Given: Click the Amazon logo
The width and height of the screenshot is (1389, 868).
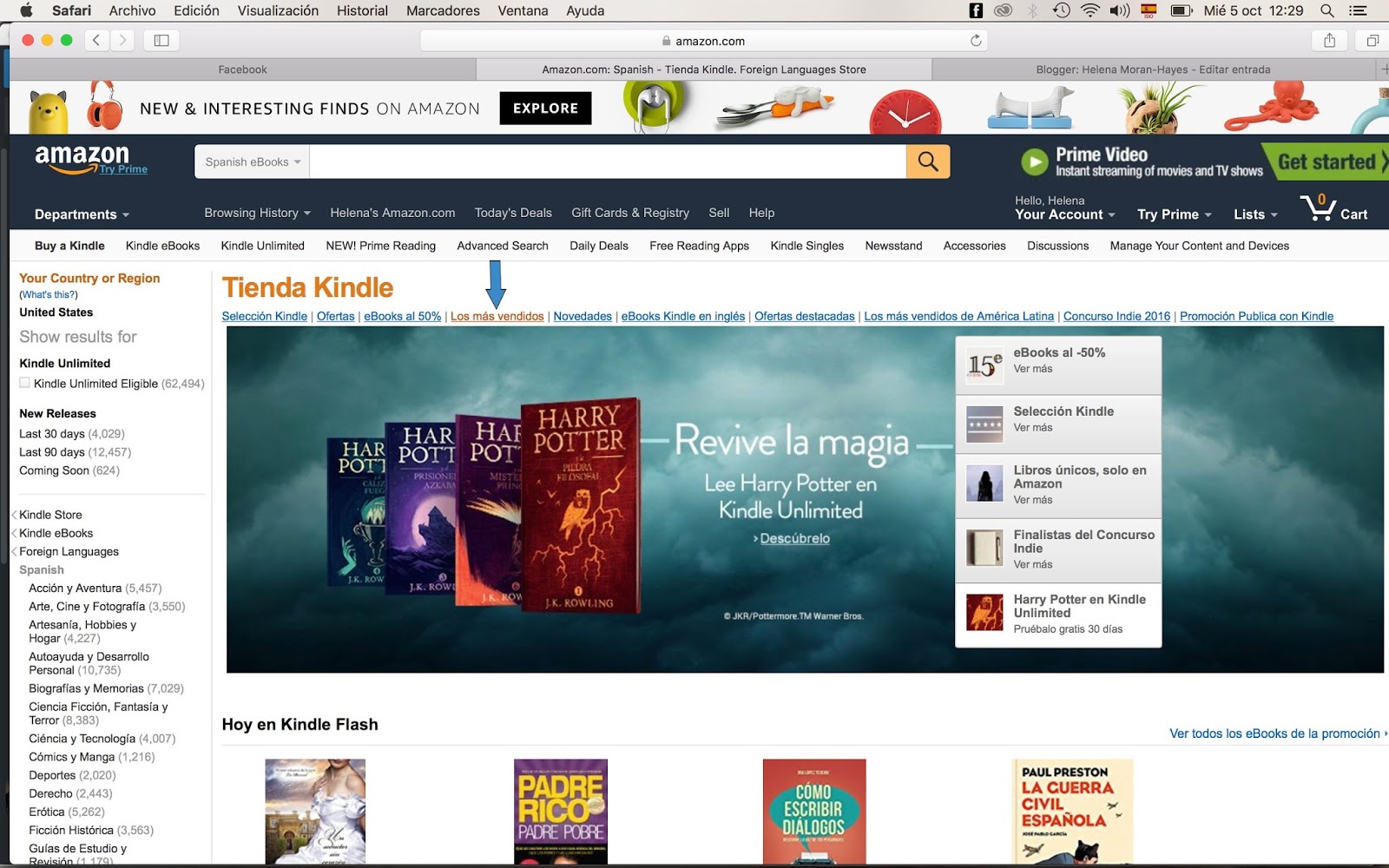Looking at the screenshot, I should 82,159.
